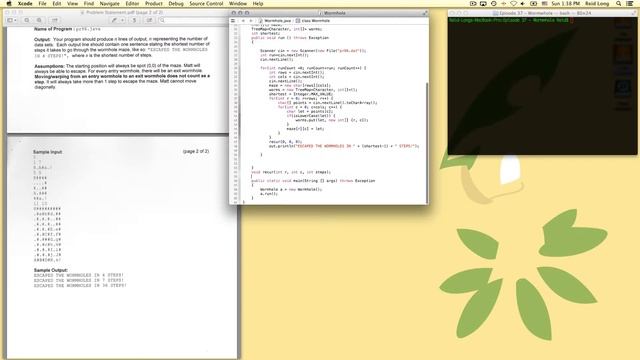The image size is (640, 360).
Task: Open the File menu
Action: click(42, 3)
